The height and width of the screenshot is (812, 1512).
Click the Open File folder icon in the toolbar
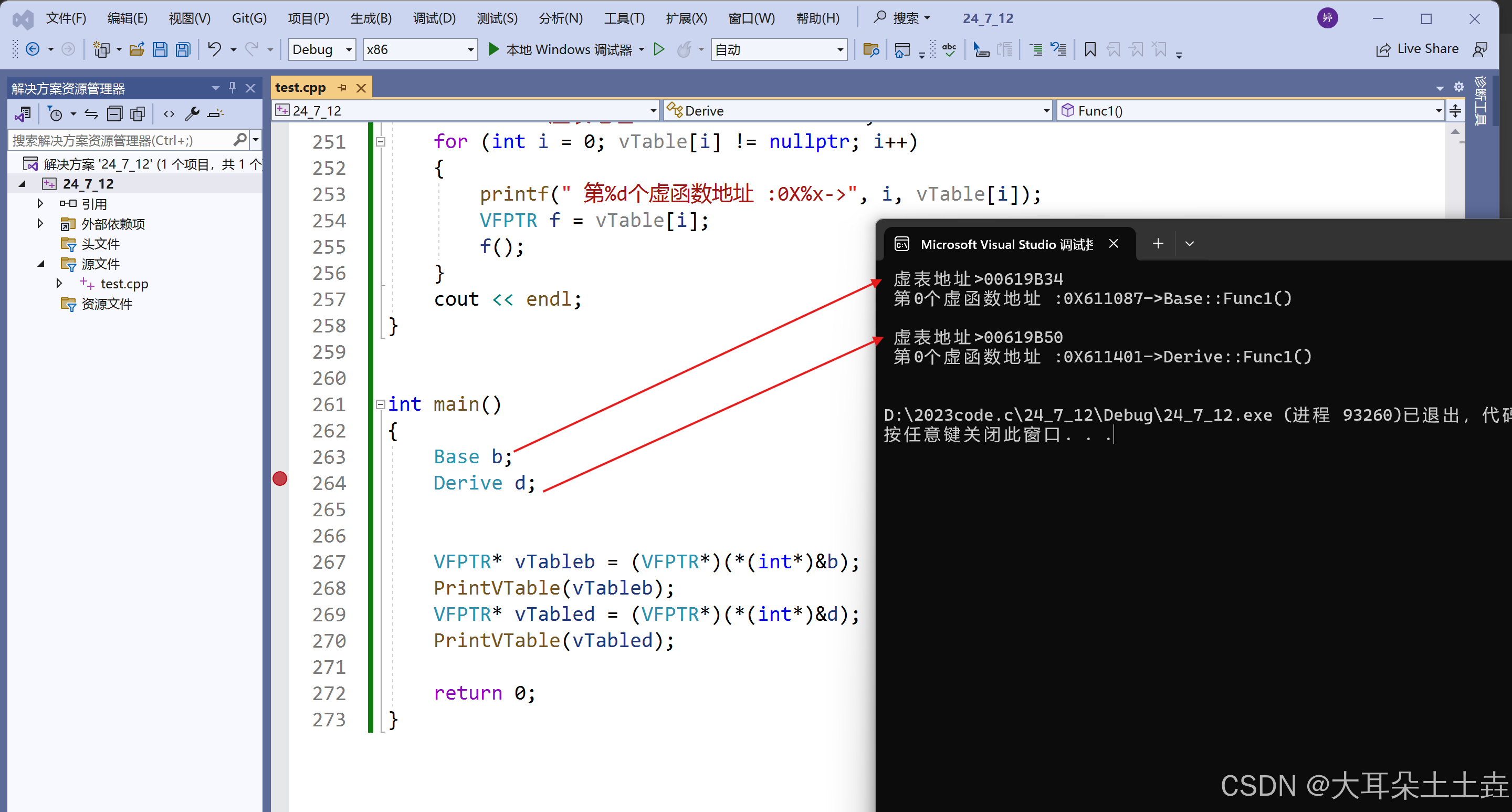coord(136,49)
